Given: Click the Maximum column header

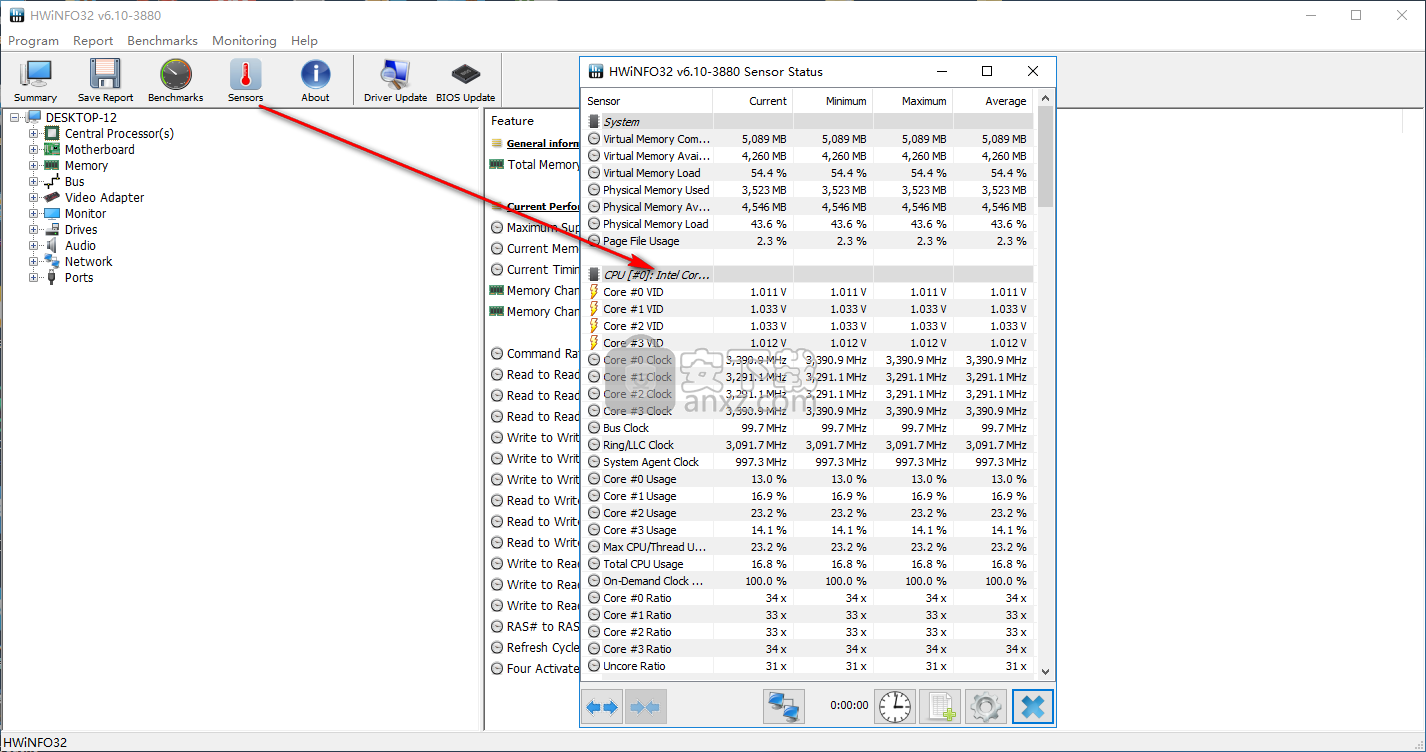Looking at the screenshot, I should click(913, 101).
